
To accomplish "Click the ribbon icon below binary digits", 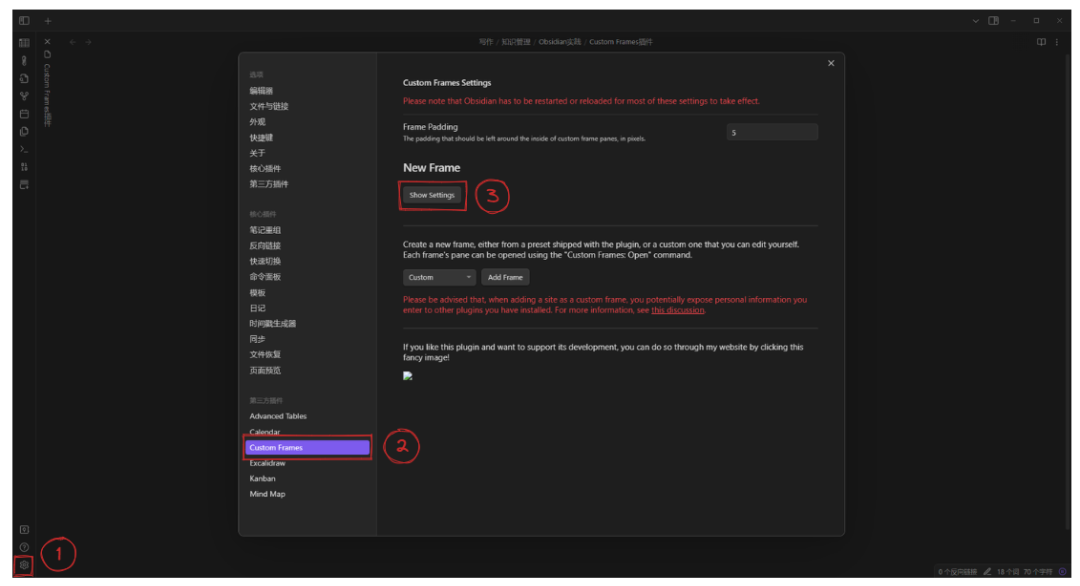I will 24,185.
